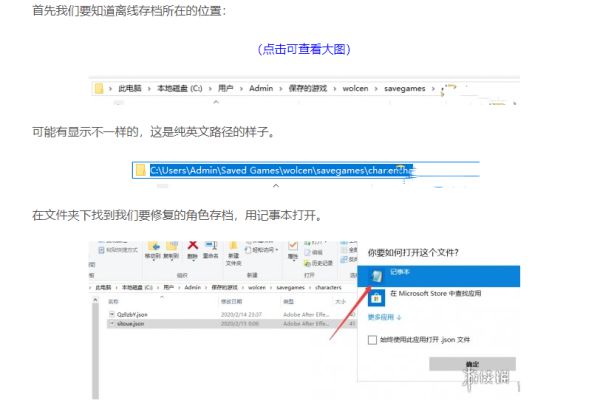Select Admin in the top breadcrumb path
Viewport: 600px width, 406px height.
(261, 88)
